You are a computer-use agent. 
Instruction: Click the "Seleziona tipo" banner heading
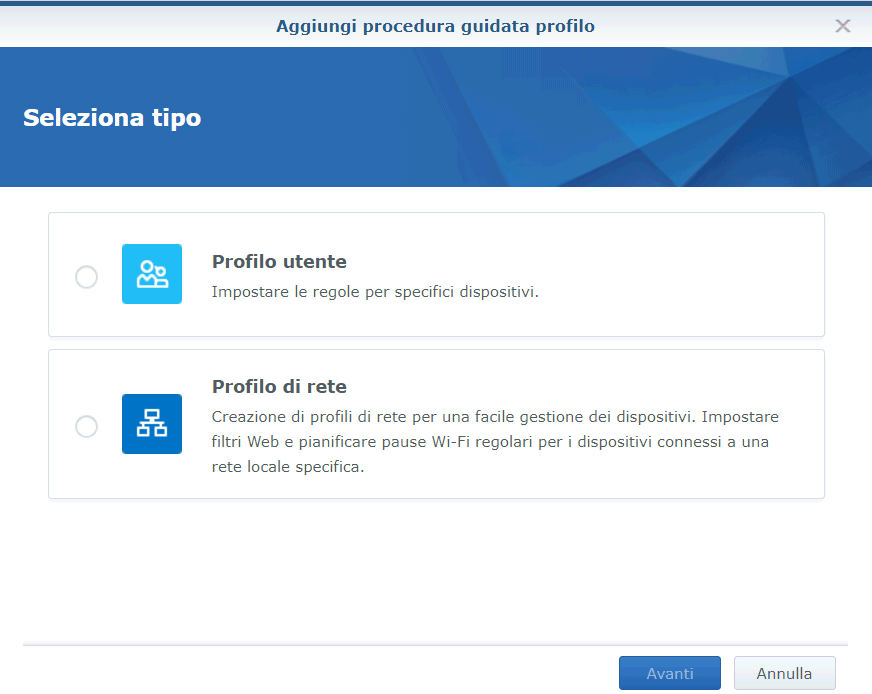tap(112, 118)
